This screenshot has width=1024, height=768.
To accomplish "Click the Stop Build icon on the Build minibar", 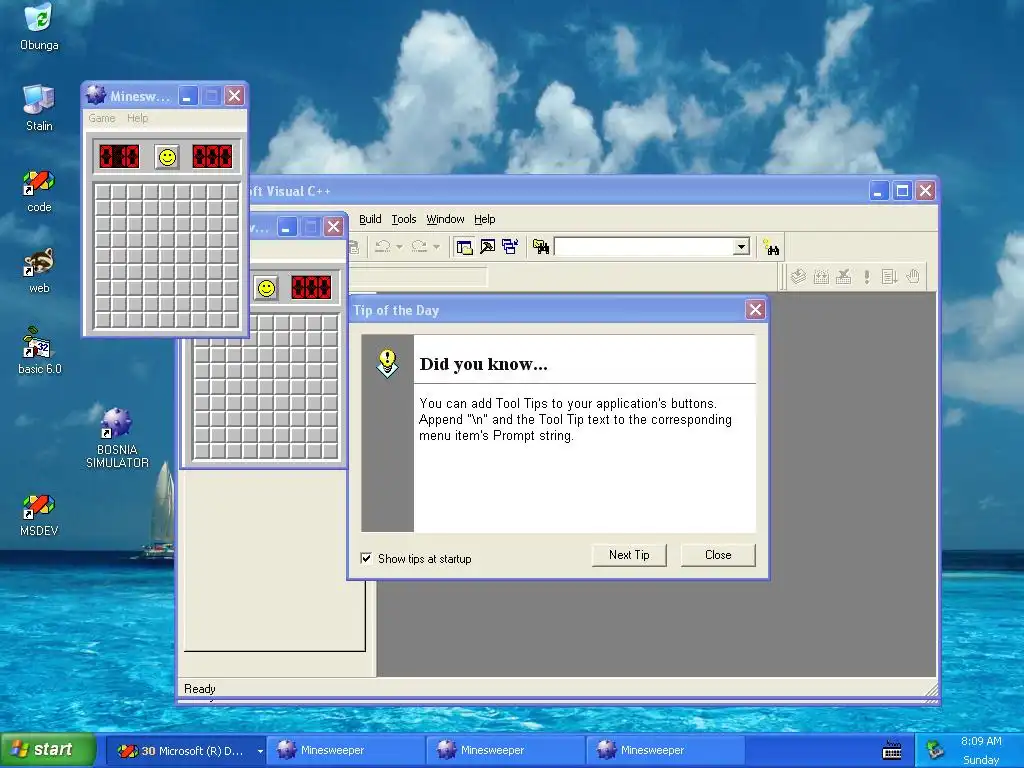I will (844, 277).
